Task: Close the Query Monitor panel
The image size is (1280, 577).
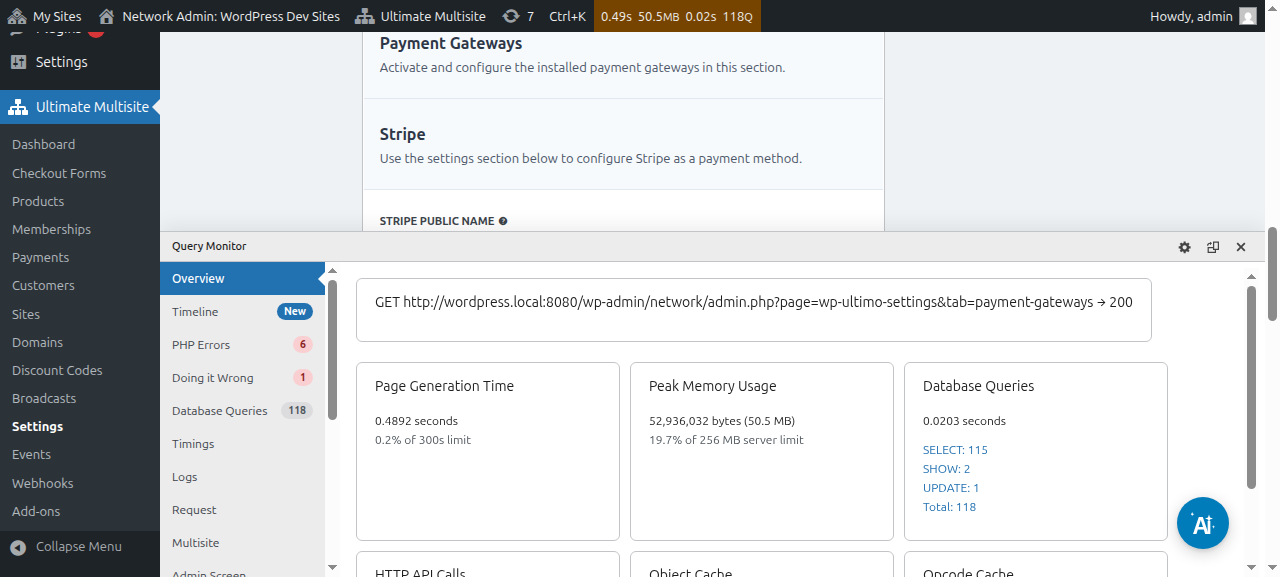Action: 1241,247
